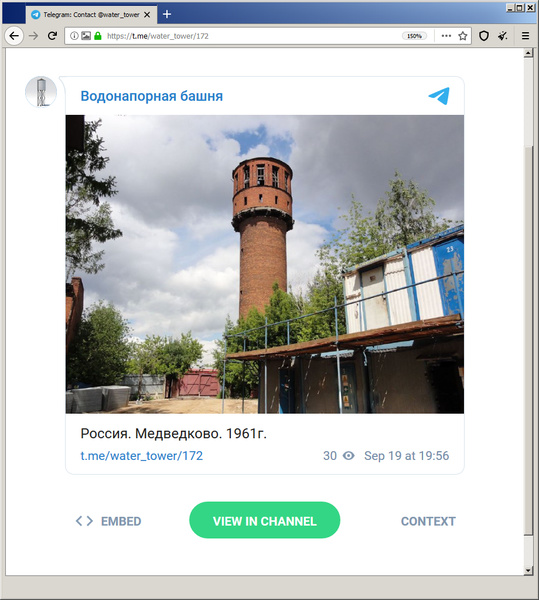Click the EMBED button
This screenshot has width=539, height=600.
point(109,521)
